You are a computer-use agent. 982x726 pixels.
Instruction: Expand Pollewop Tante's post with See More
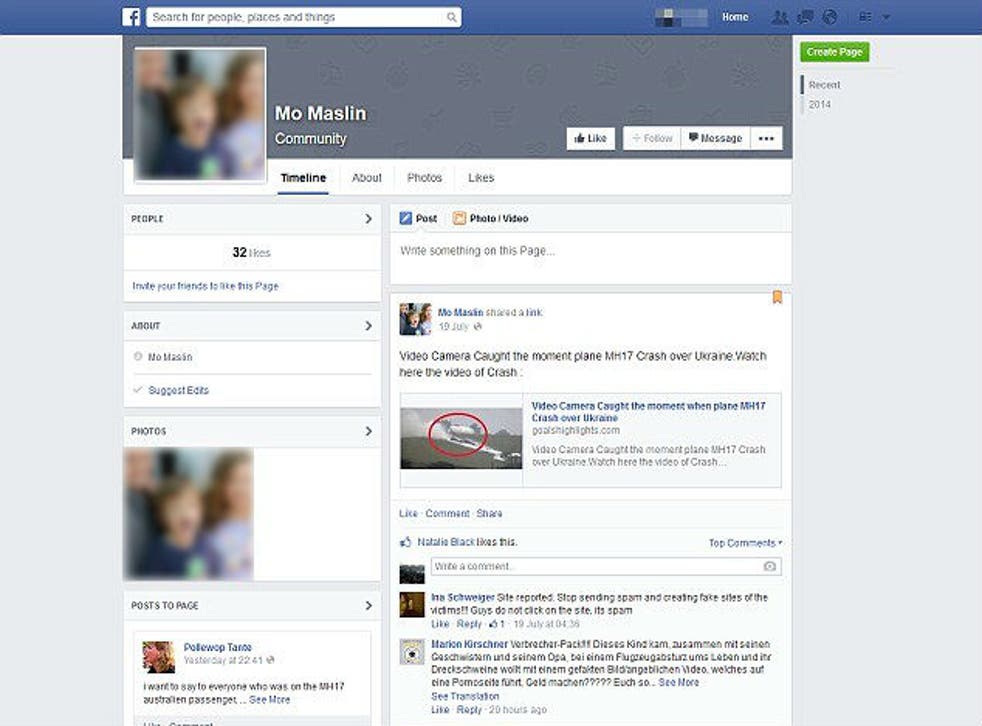pos(270,700)
